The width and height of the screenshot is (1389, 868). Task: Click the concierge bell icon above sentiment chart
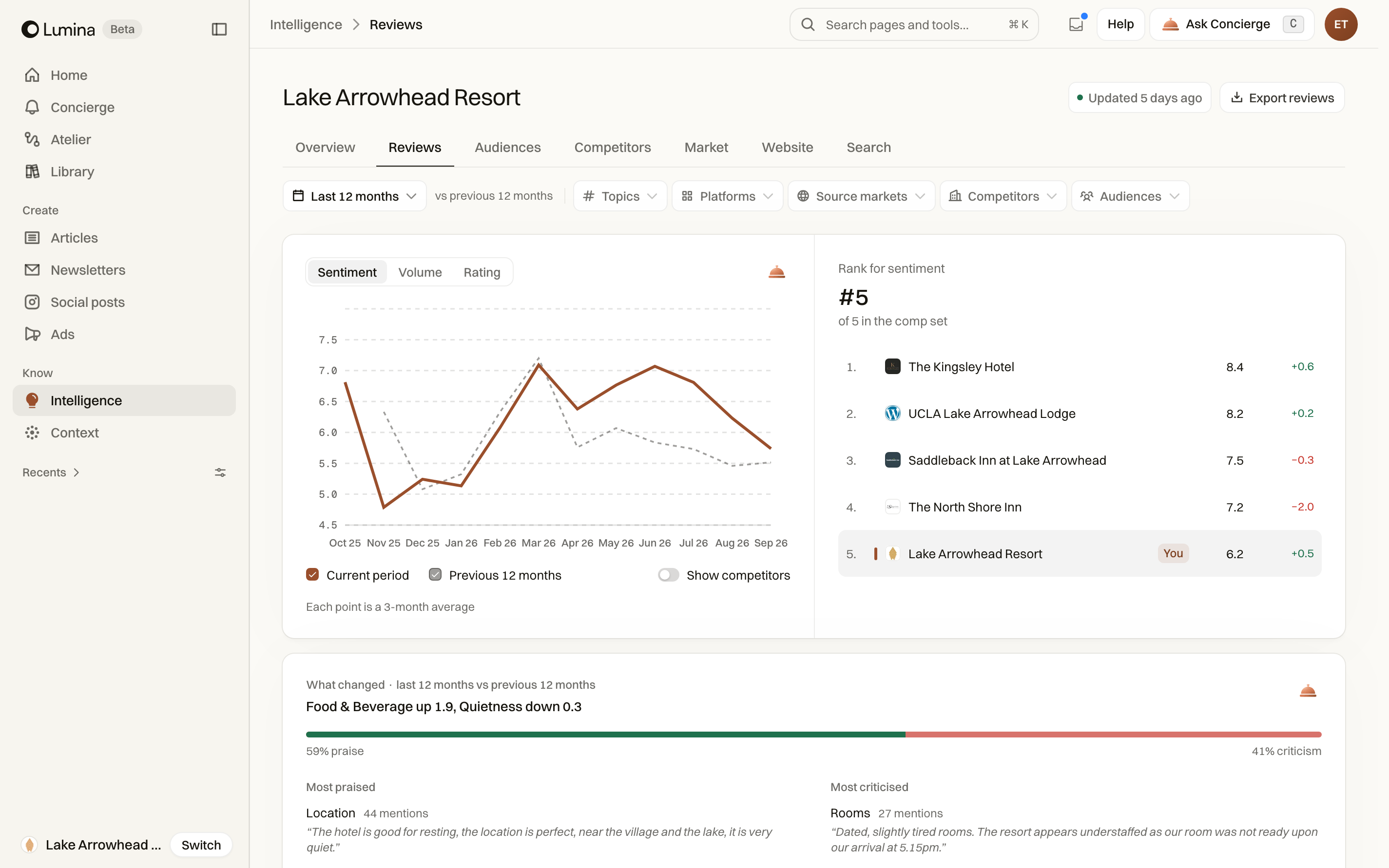777,272
